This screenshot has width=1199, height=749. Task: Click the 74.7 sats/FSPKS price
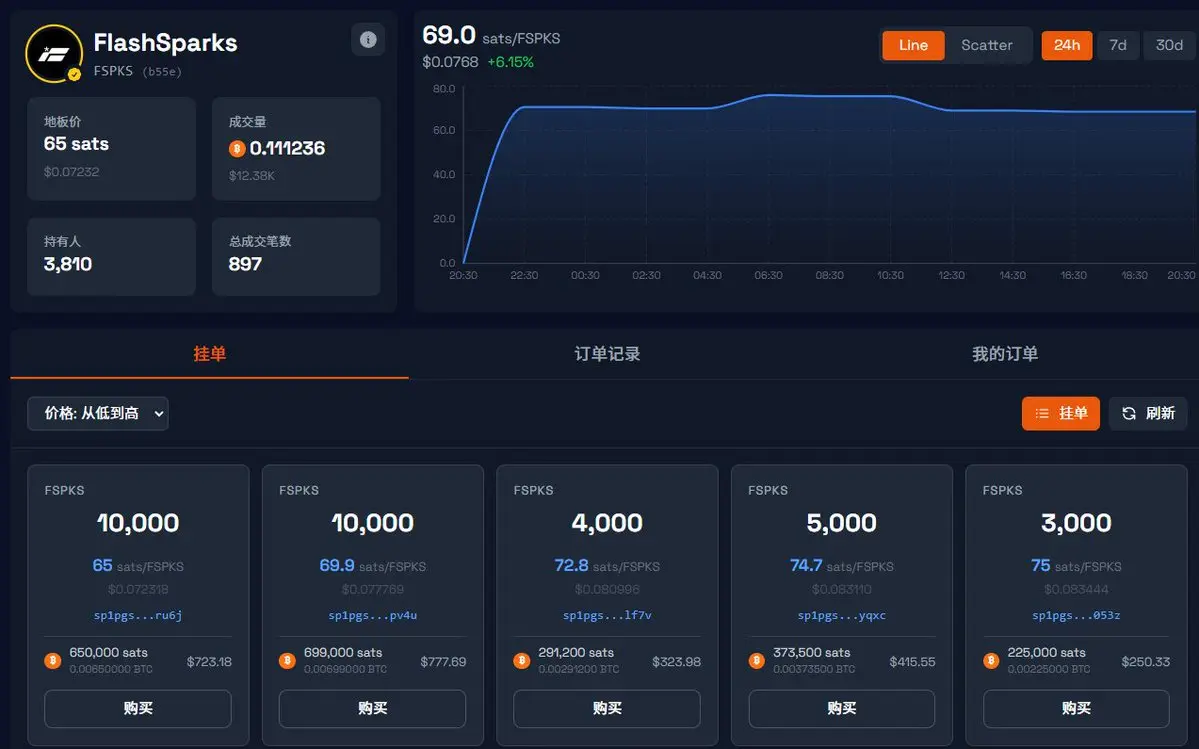click(842, 566)
